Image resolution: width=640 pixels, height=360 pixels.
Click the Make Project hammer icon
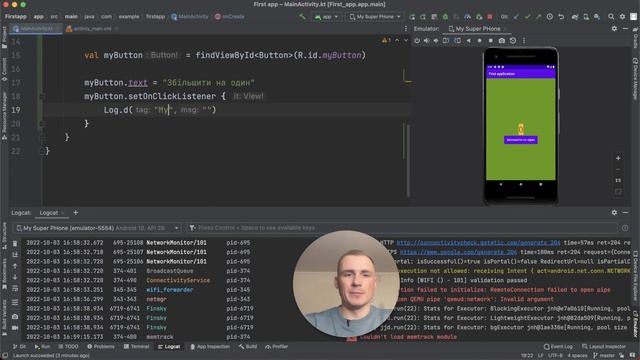tap(302, 17)
